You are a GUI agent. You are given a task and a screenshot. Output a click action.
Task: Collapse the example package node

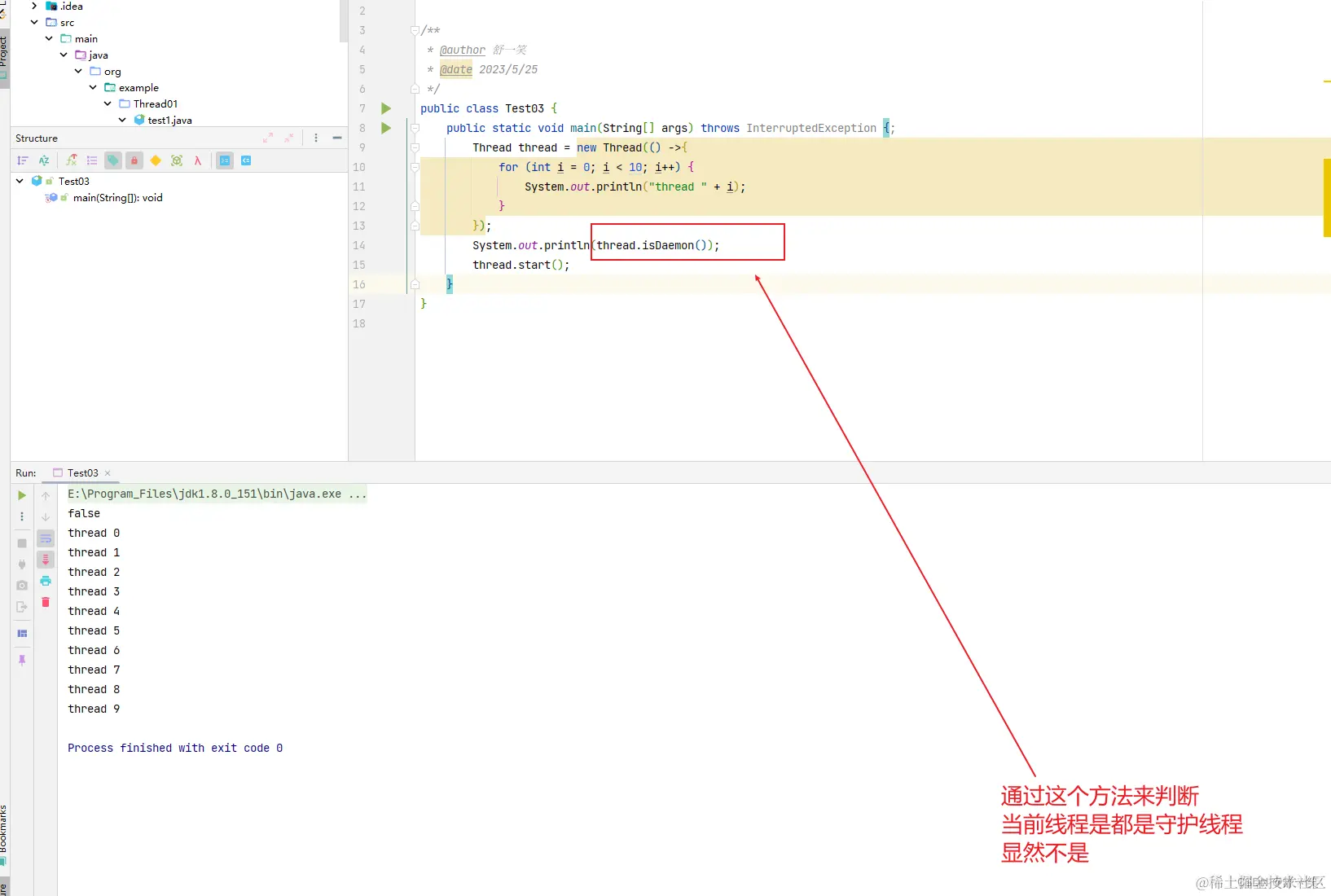pyautogui.click(x=93, y=87)
